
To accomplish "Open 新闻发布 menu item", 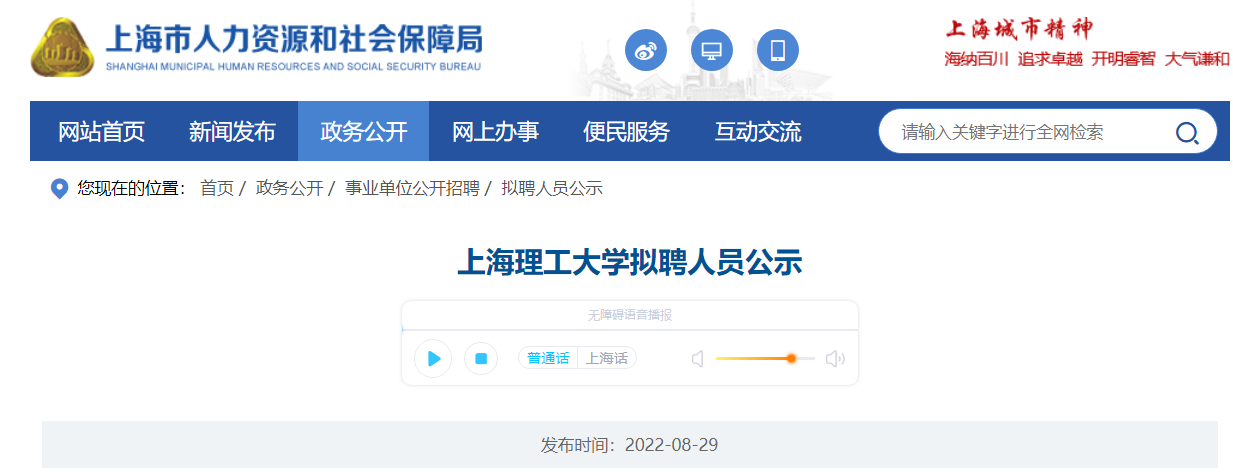I will click(x=232, y=132).
